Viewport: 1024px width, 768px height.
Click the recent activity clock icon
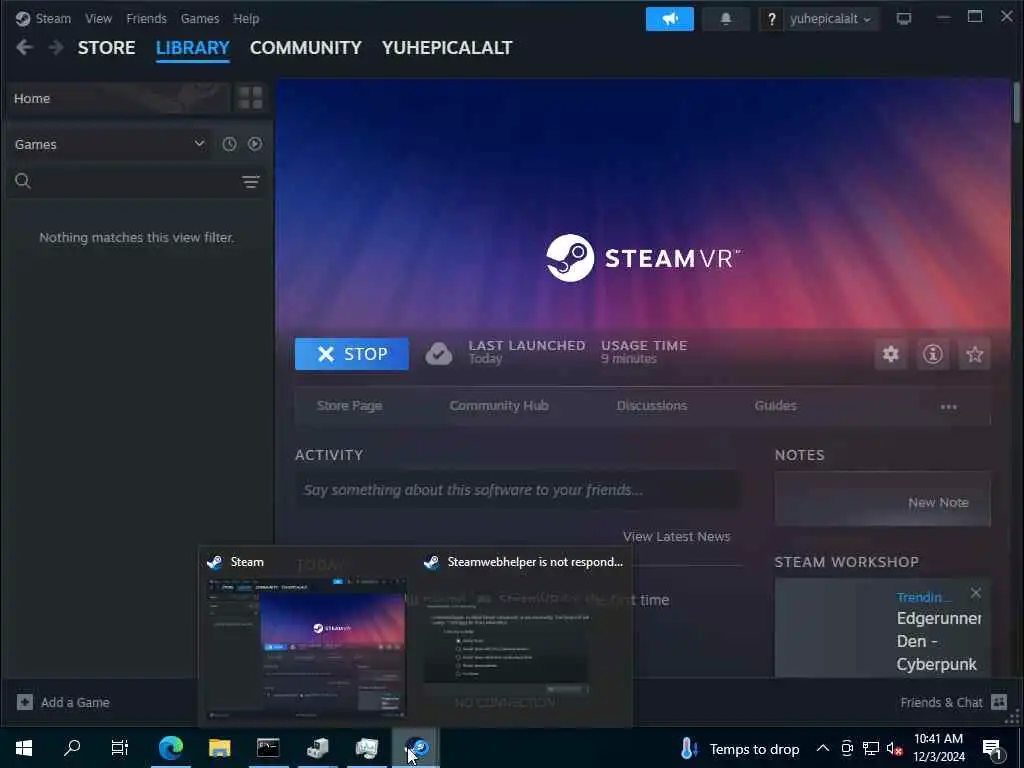coord(229,144)
